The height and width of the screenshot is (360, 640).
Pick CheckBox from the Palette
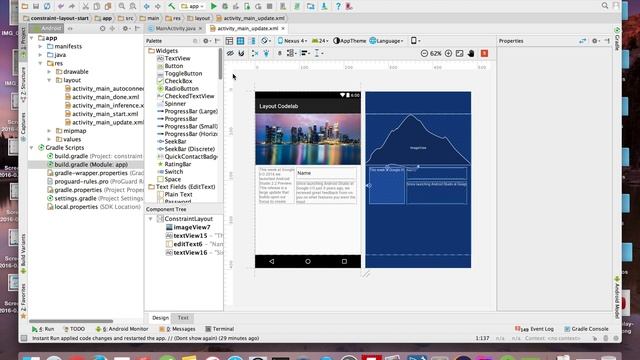tap(175, 81)
